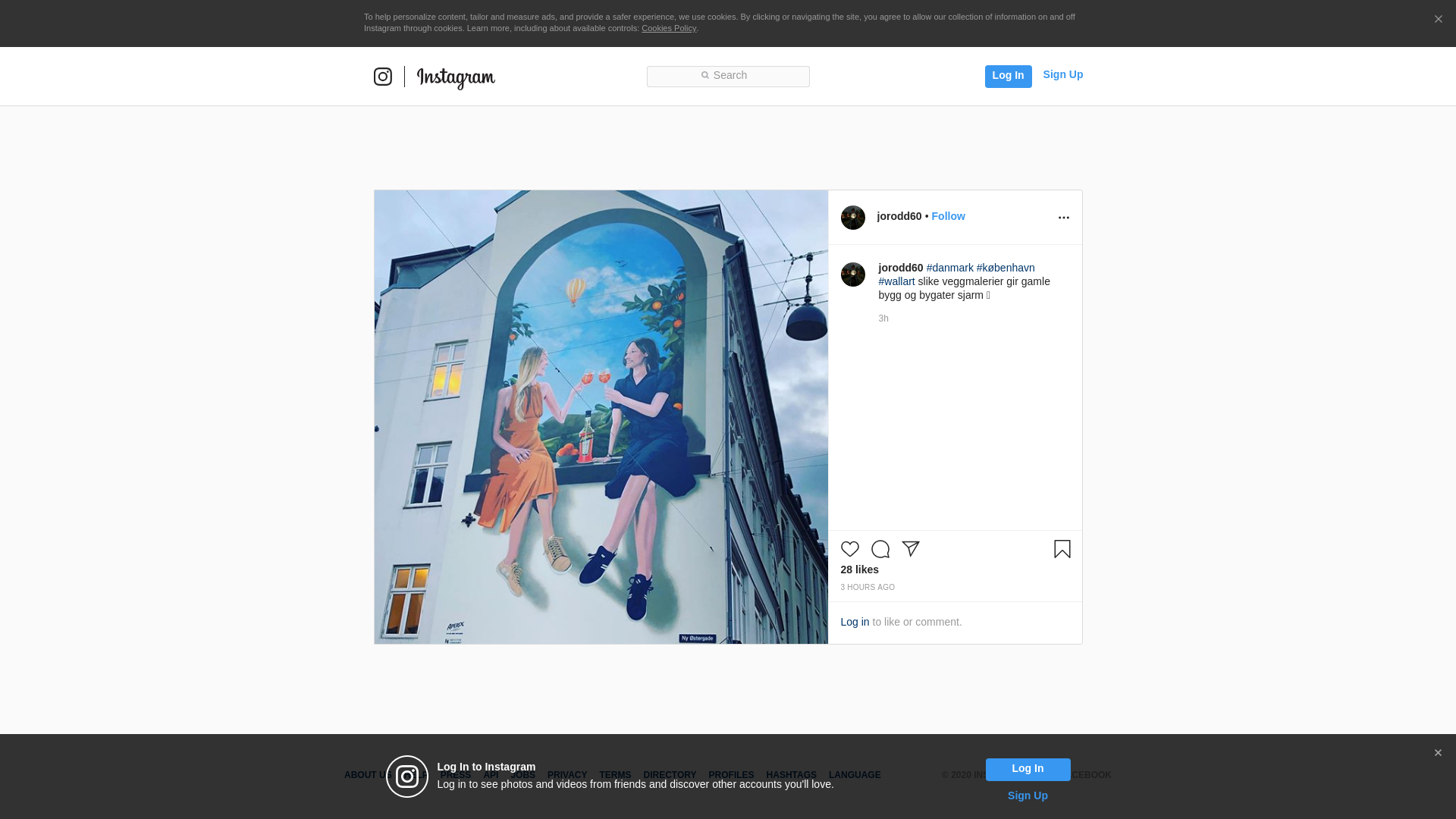
Task: Click into the Search field
Action: (728, 76)
